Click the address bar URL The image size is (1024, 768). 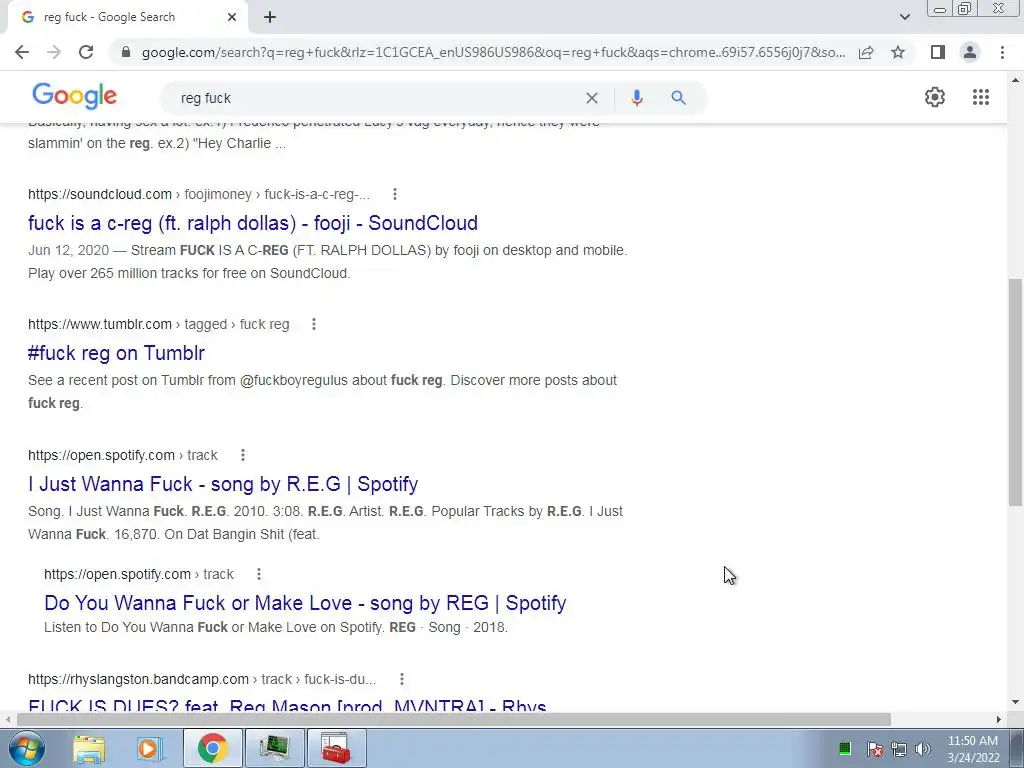pos(493,52)
